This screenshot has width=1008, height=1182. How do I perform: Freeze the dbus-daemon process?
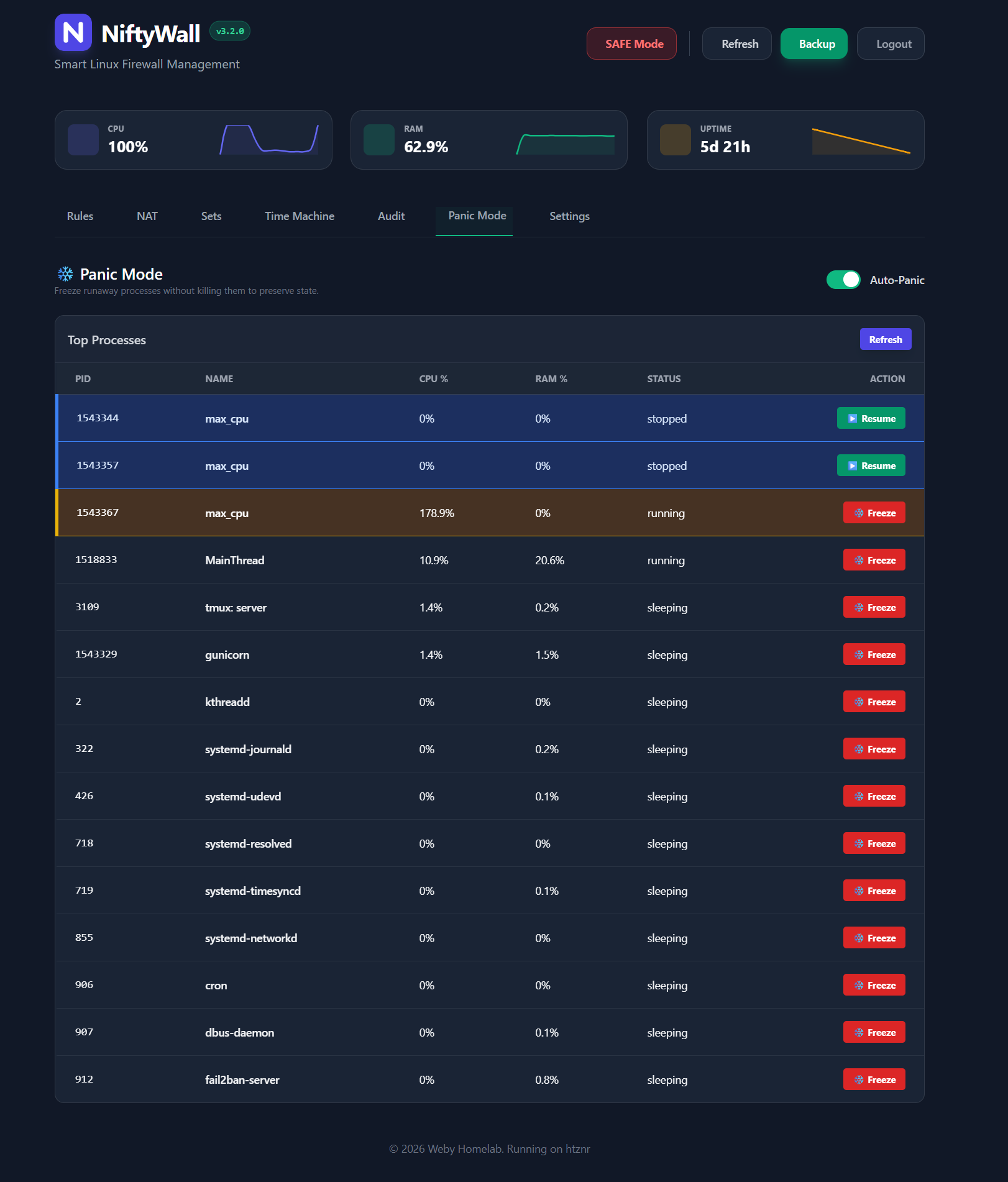coord(874,1032)
